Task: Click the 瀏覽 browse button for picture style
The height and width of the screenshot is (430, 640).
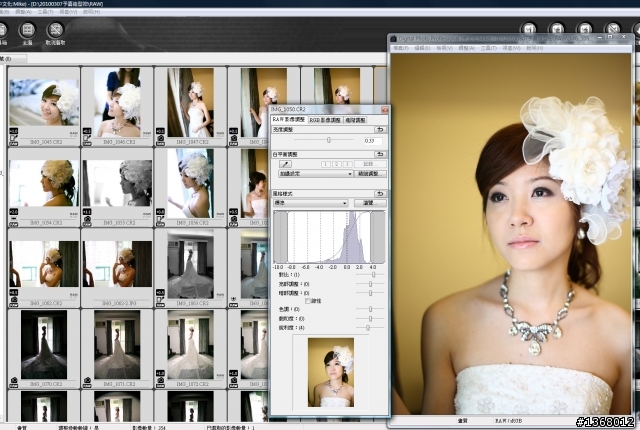Action: click(x=370, y=203)
